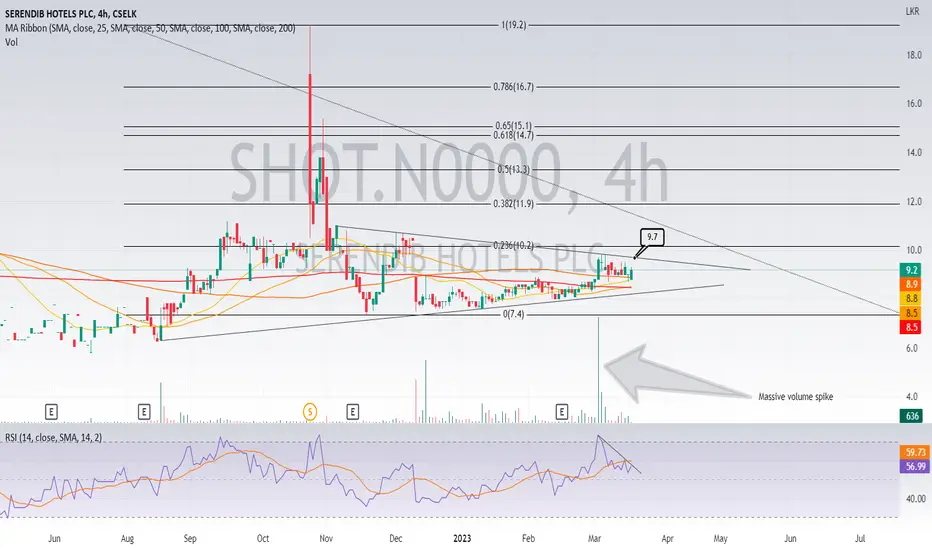Select the 0.236(10.2) Fibonacci level label
This screenshot has width=932, height=550.
point(514,246)
